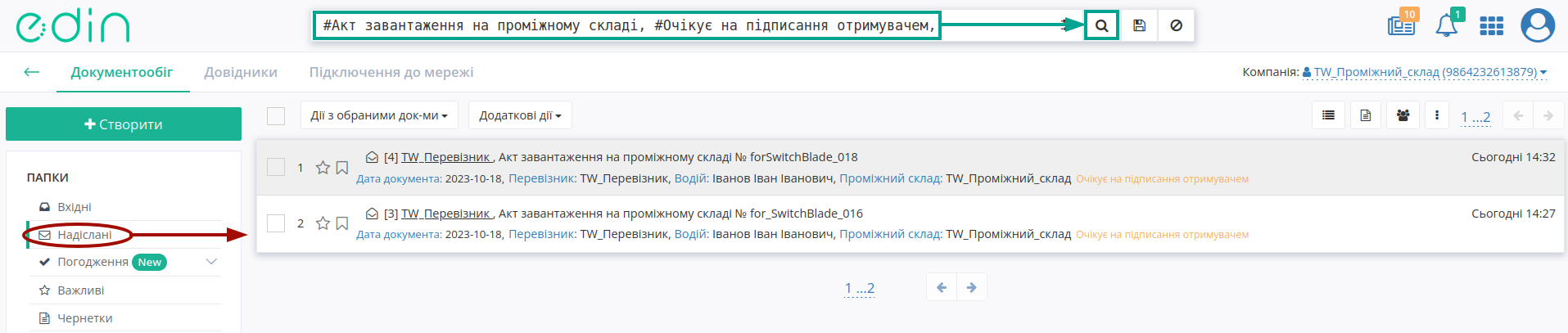Open 'Дії з обраними док-ми' dropdown
Viewport: 1568px width, 333px height.
point(379,115)
